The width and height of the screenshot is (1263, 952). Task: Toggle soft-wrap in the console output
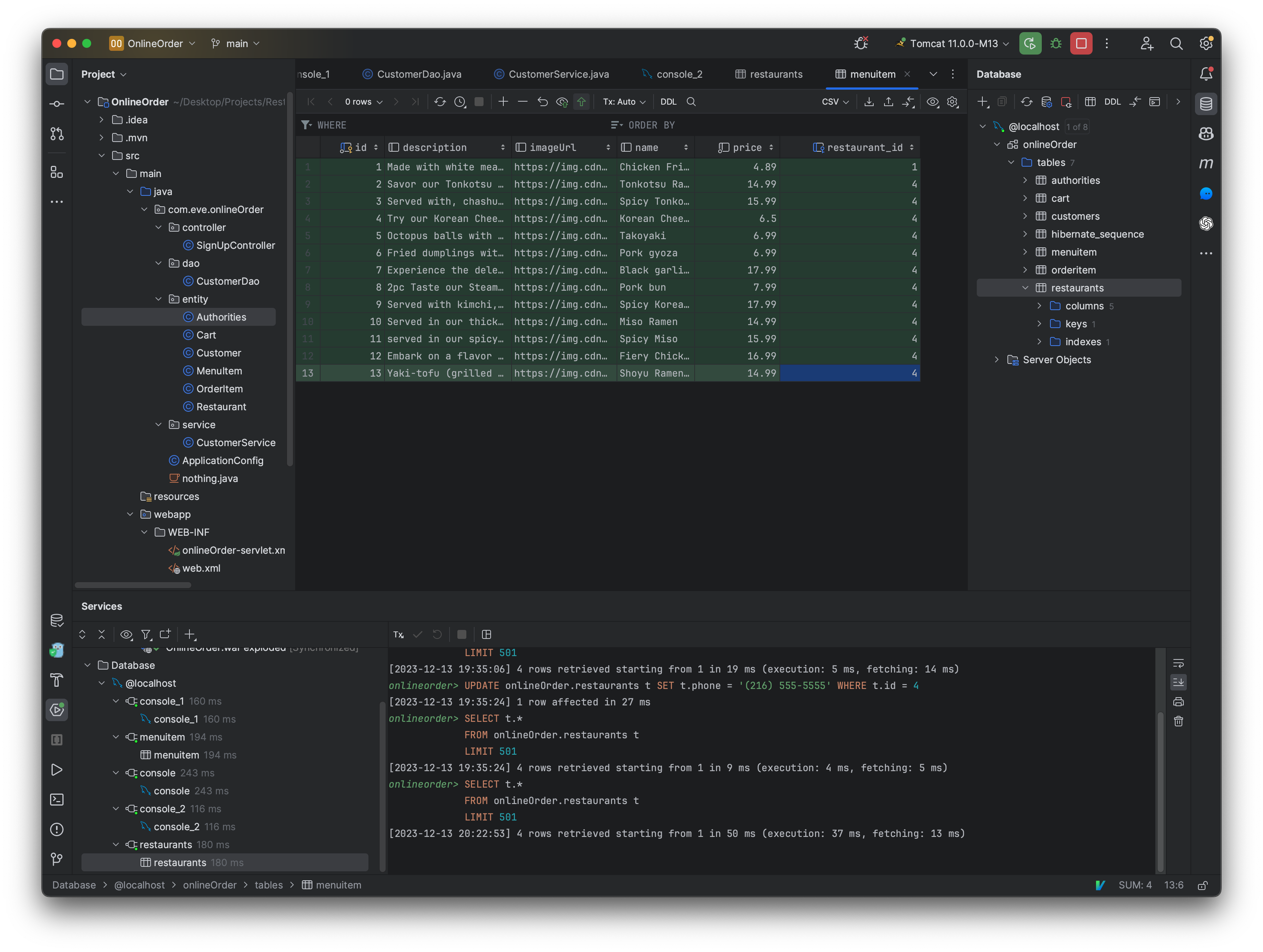click(x=1179, y=663)
